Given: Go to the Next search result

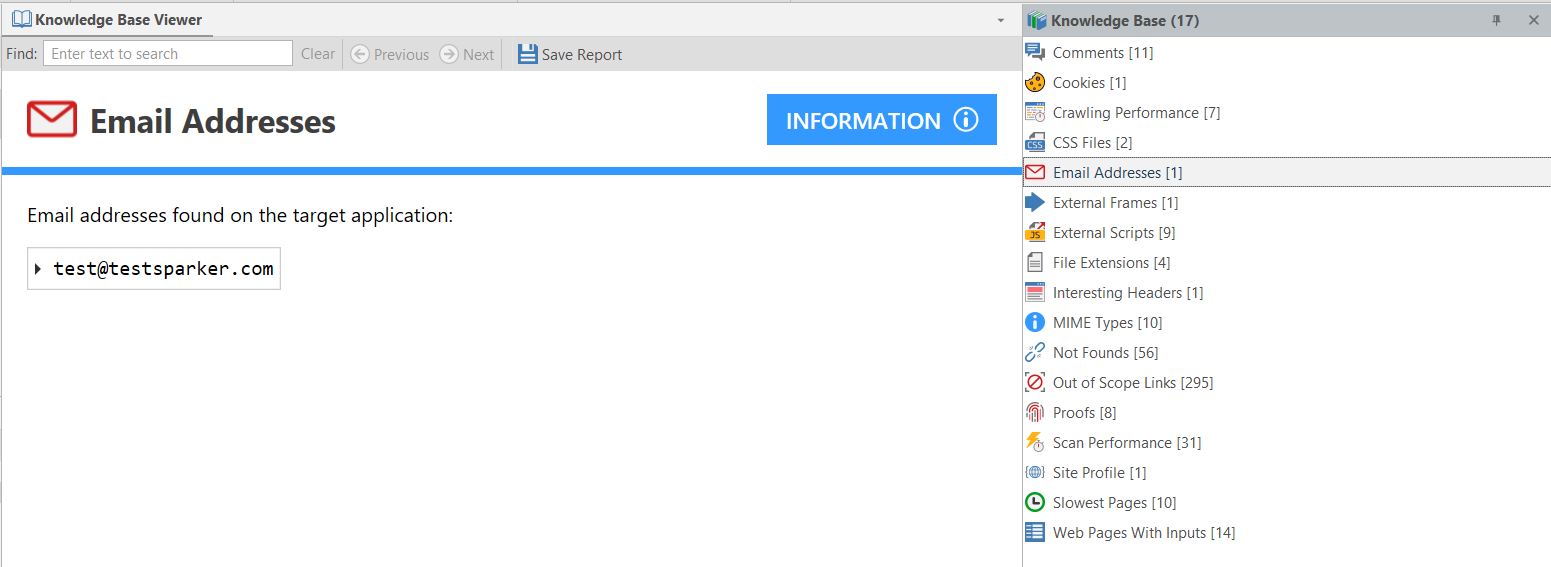Looking at the screenshot, I should coord(467,54).
